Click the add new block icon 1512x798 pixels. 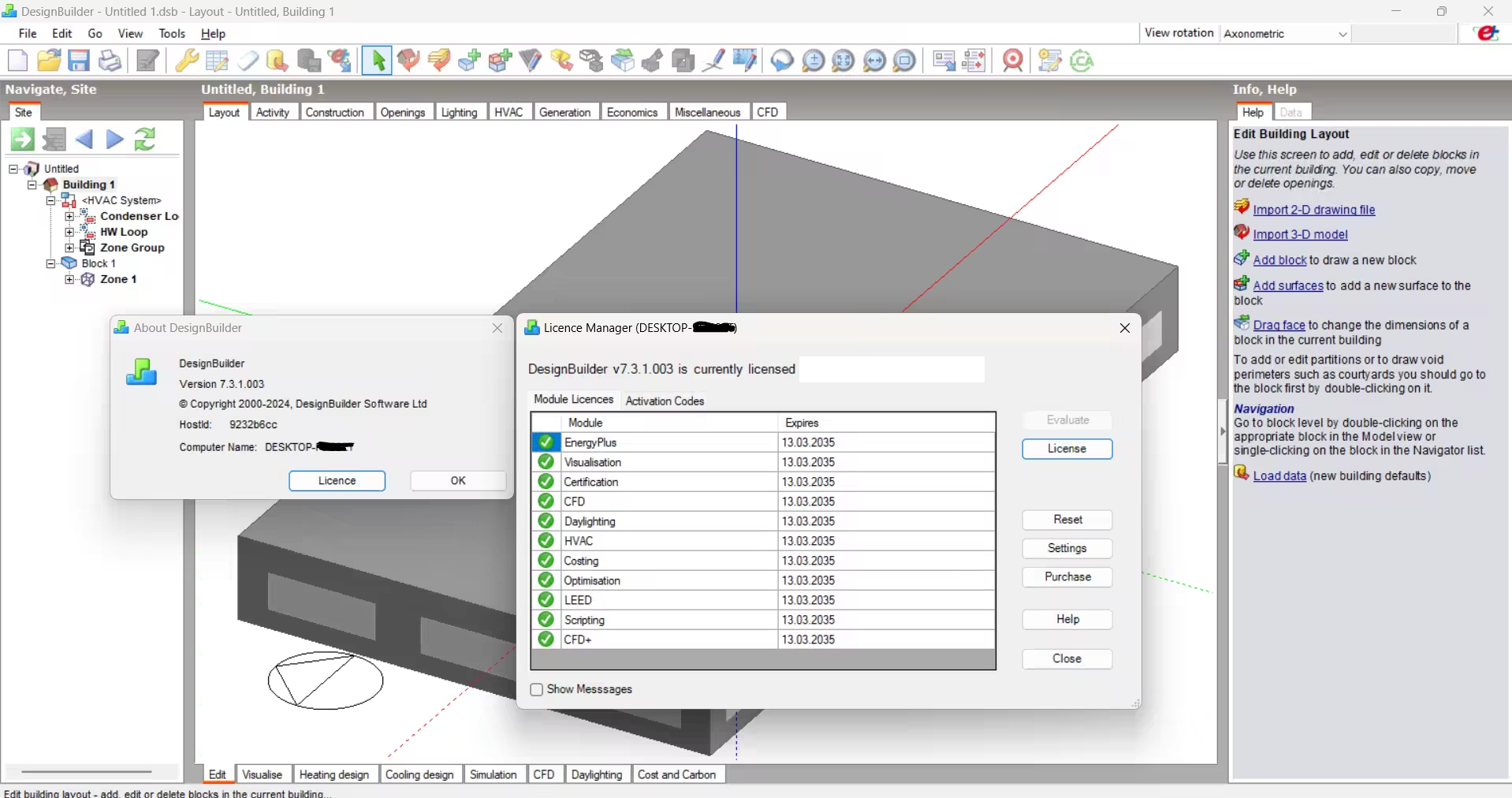[x=470, y=61]
